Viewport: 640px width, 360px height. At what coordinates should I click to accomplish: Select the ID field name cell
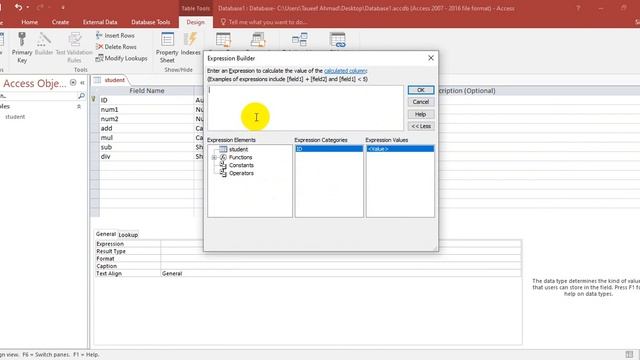[147, 100]
